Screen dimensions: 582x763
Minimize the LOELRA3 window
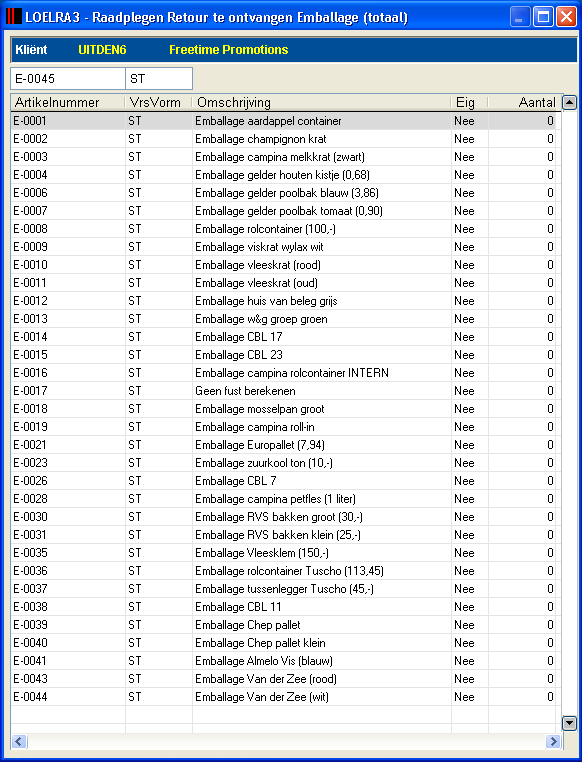tap(520, 18)
